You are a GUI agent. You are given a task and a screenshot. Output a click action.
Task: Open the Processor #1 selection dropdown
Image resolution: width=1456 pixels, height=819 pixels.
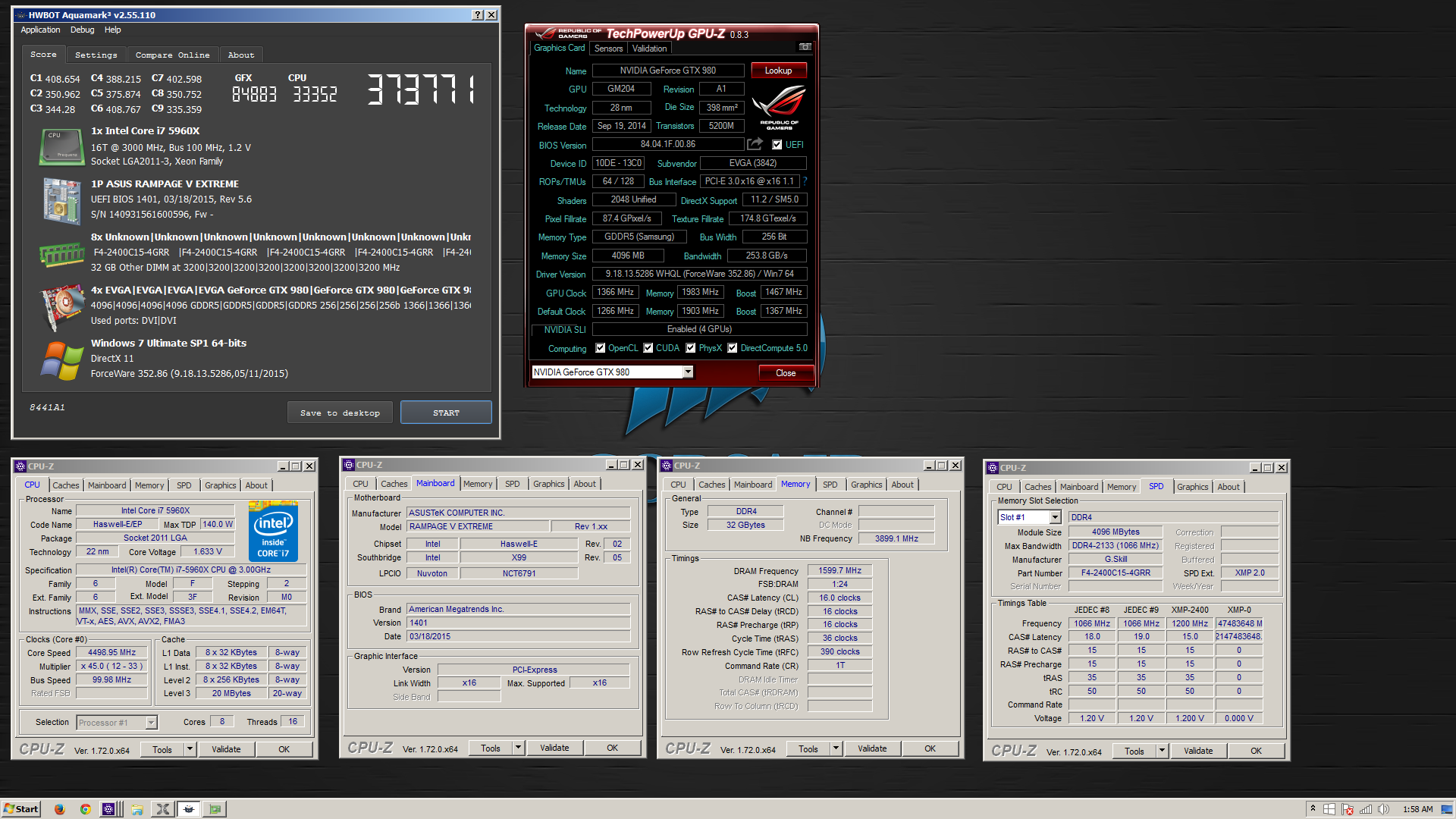click(151, 723)
